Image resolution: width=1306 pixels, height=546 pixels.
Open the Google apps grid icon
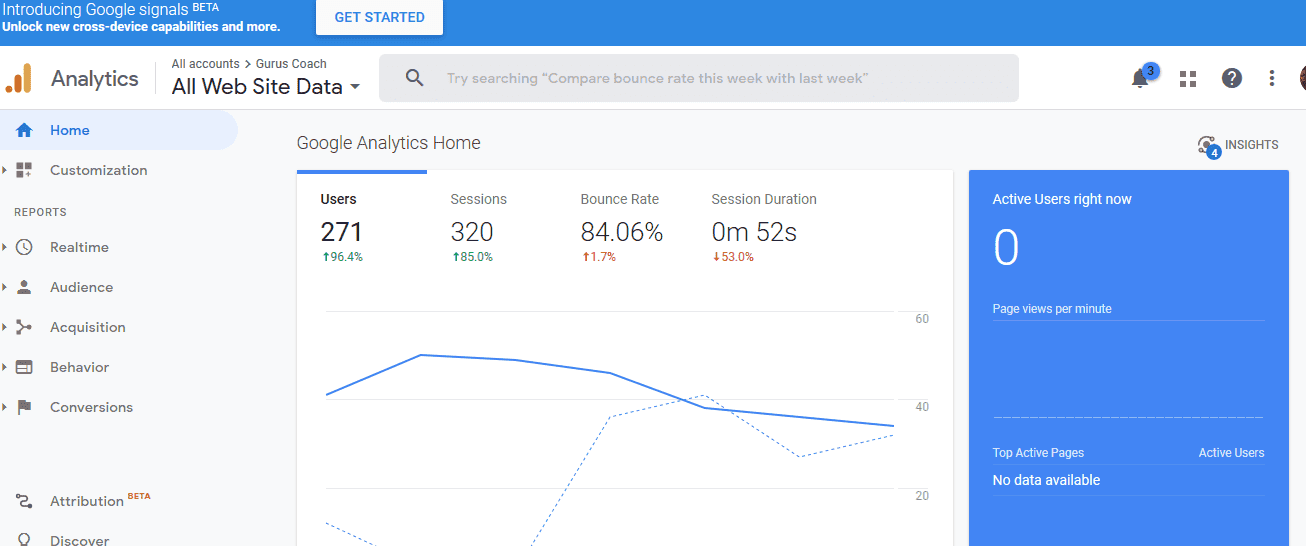tap(1188, 78)
